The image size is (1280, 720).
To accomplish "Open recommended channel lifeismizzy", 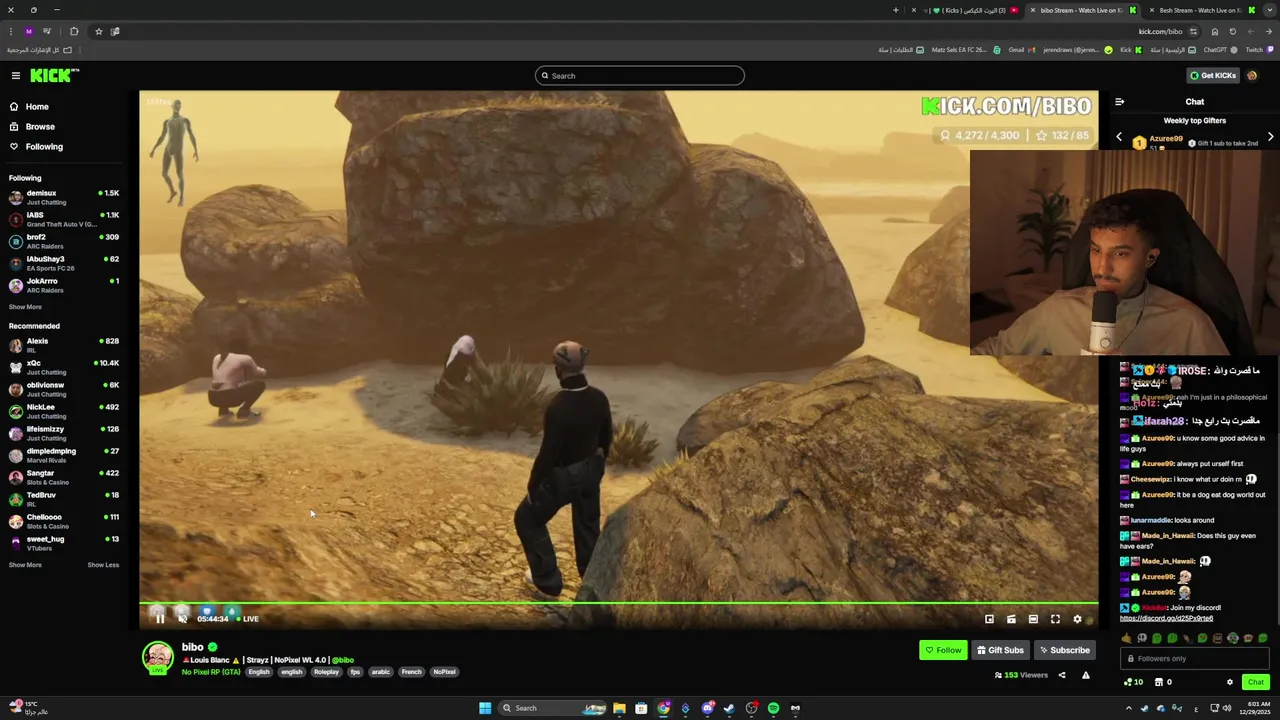I will click(x=64, y=433).
